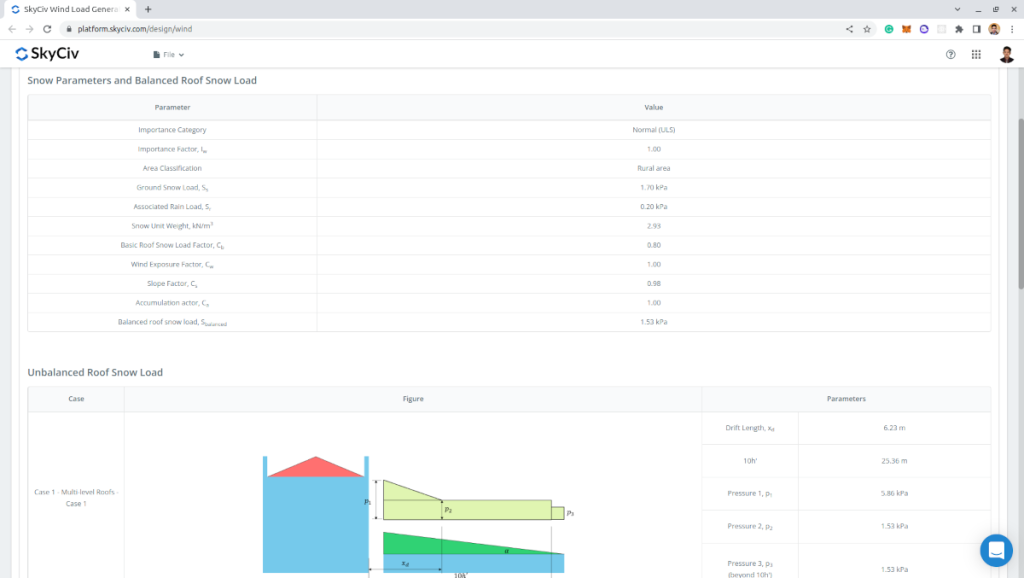
Task: Click the SkyCiv logo
Action: coord(48,54)
